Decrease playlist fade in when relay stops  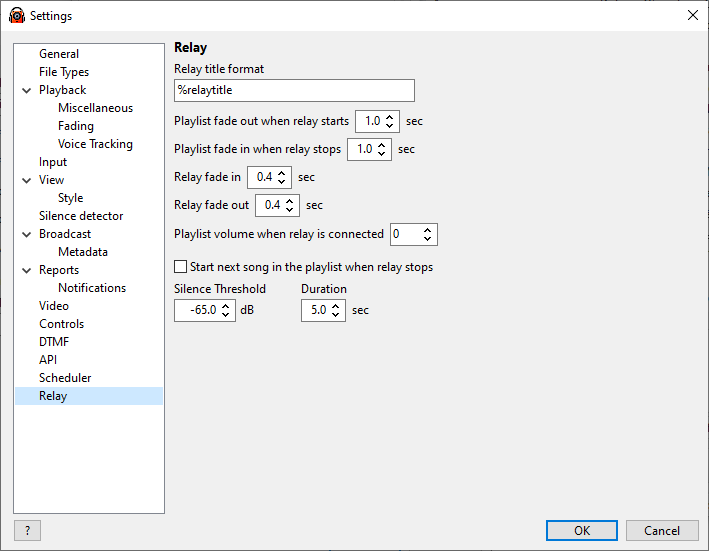point(382,154)
